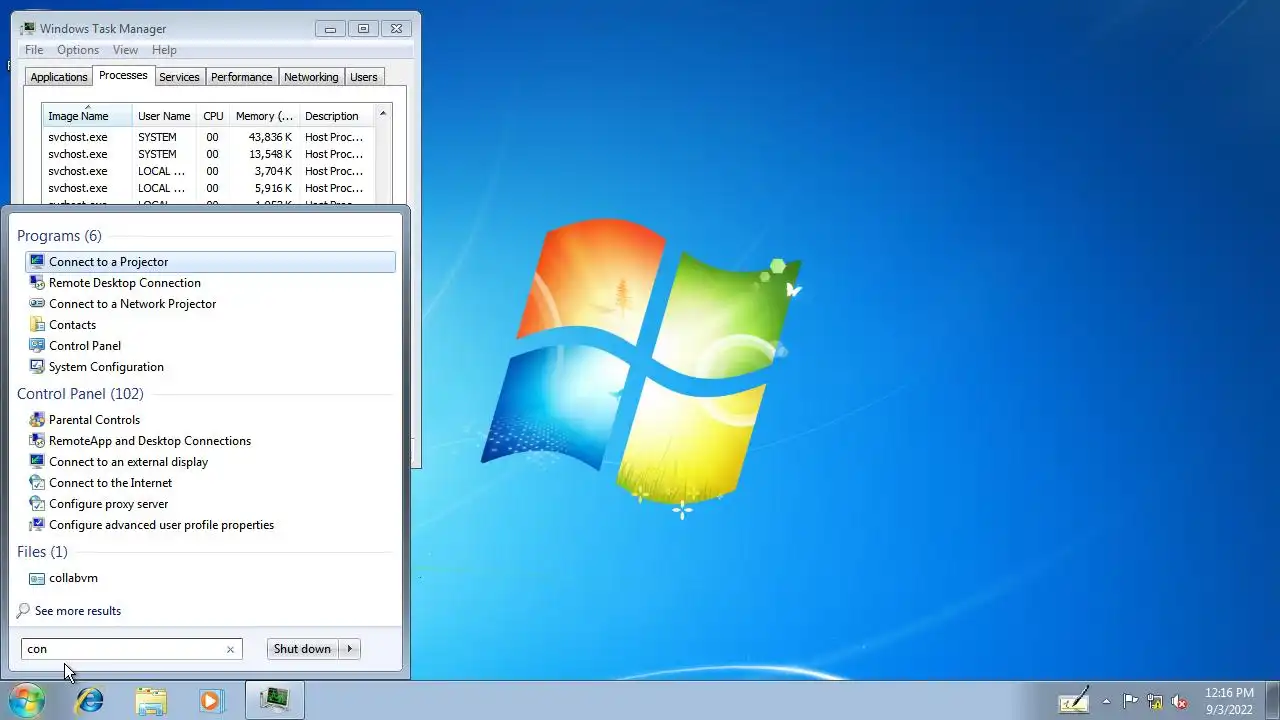Screen dimensions: 1280x720
Task: Open Windows Explorer from the taskbar
Action: point(151,700)
